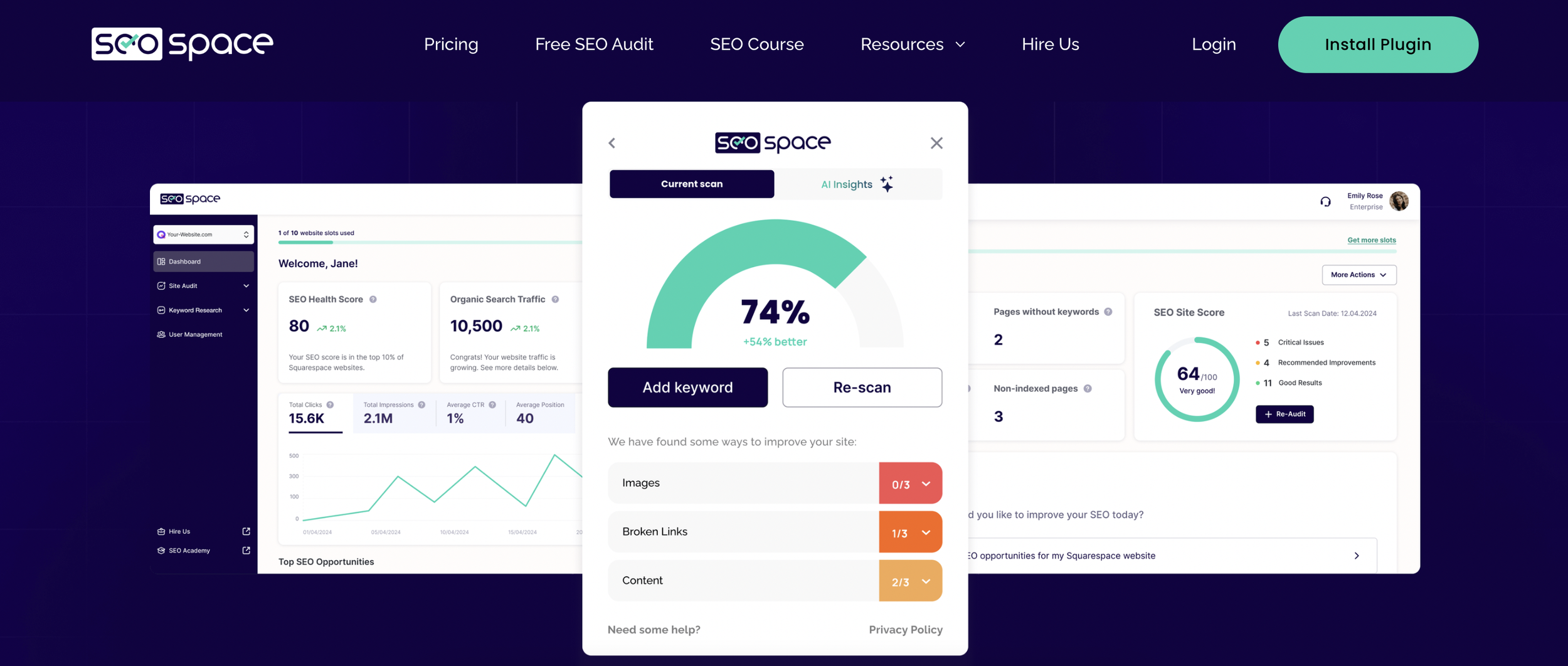Select the Current scan tab
Screen dimensions: 1568x666
692,184
